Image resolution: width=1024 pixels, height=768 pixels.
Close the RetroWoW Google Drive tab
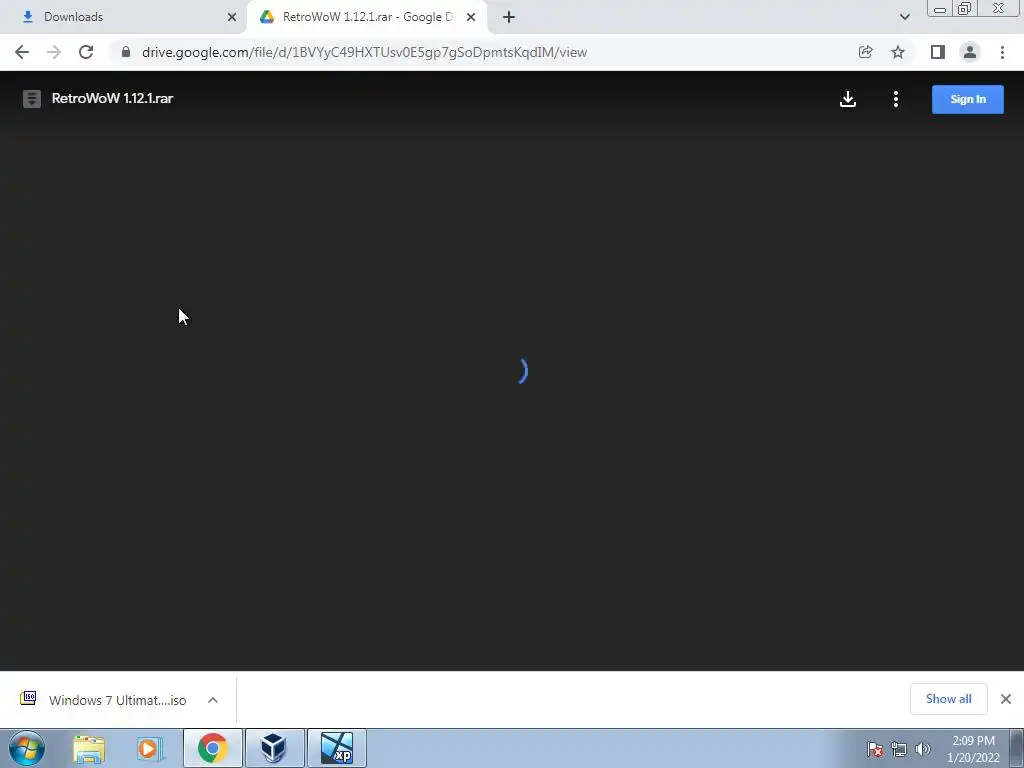471,17
